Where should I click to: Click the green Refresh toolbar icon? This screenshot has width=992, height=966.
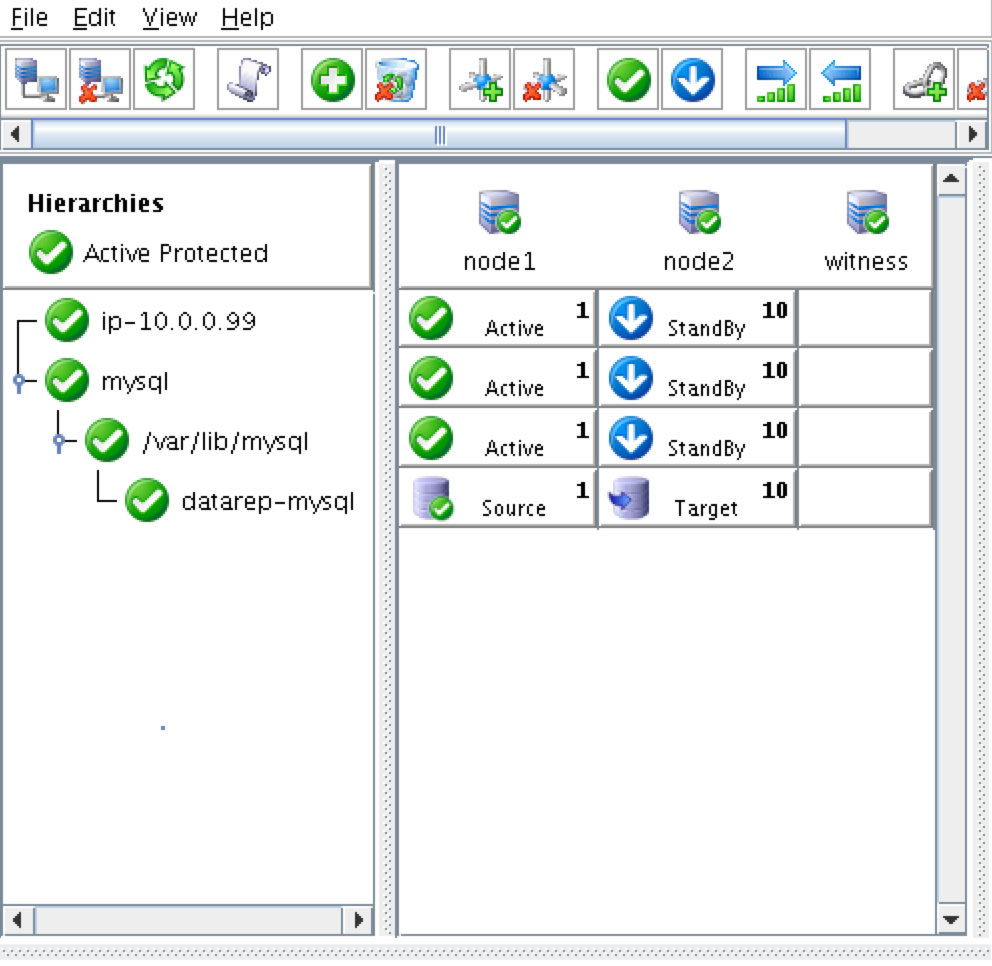pos(164,80)
